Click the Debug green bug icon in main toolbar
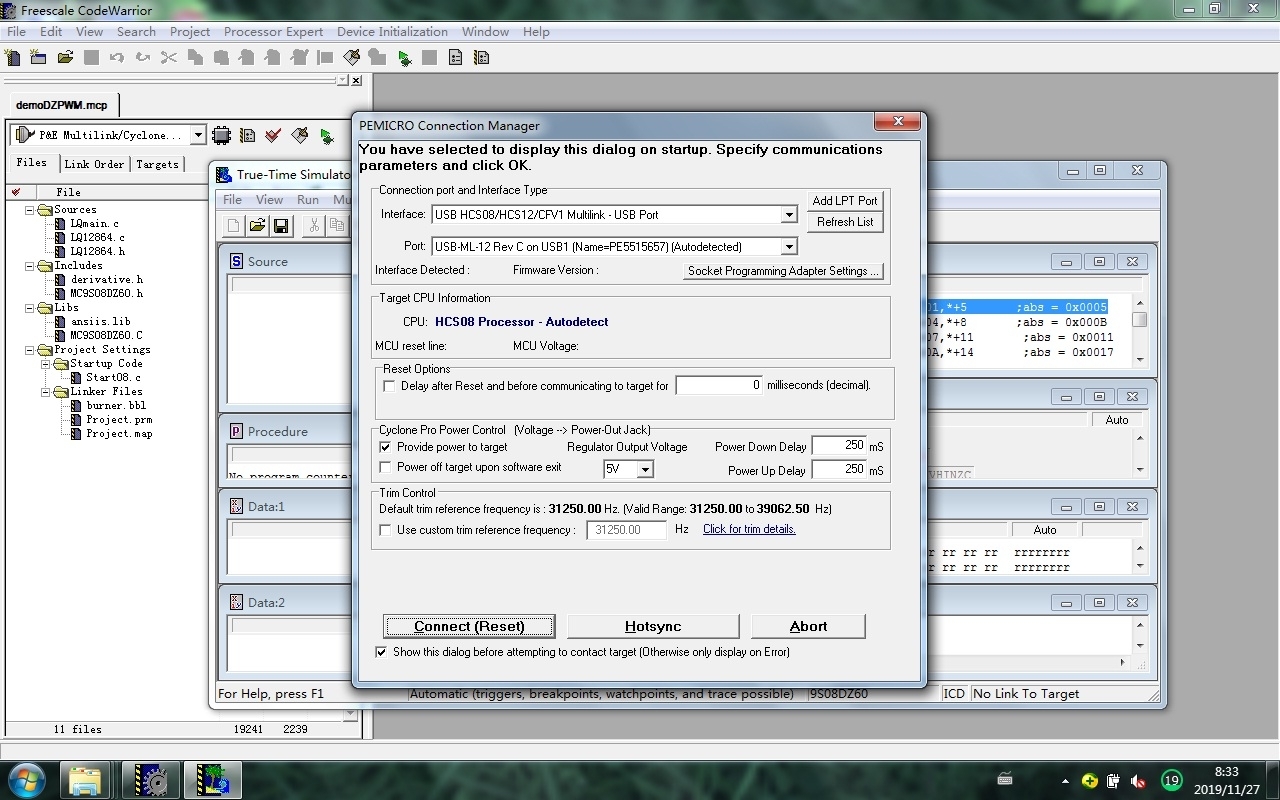Image resolution: width=1280 pixels, height=800 pixels. click(404, 58)
